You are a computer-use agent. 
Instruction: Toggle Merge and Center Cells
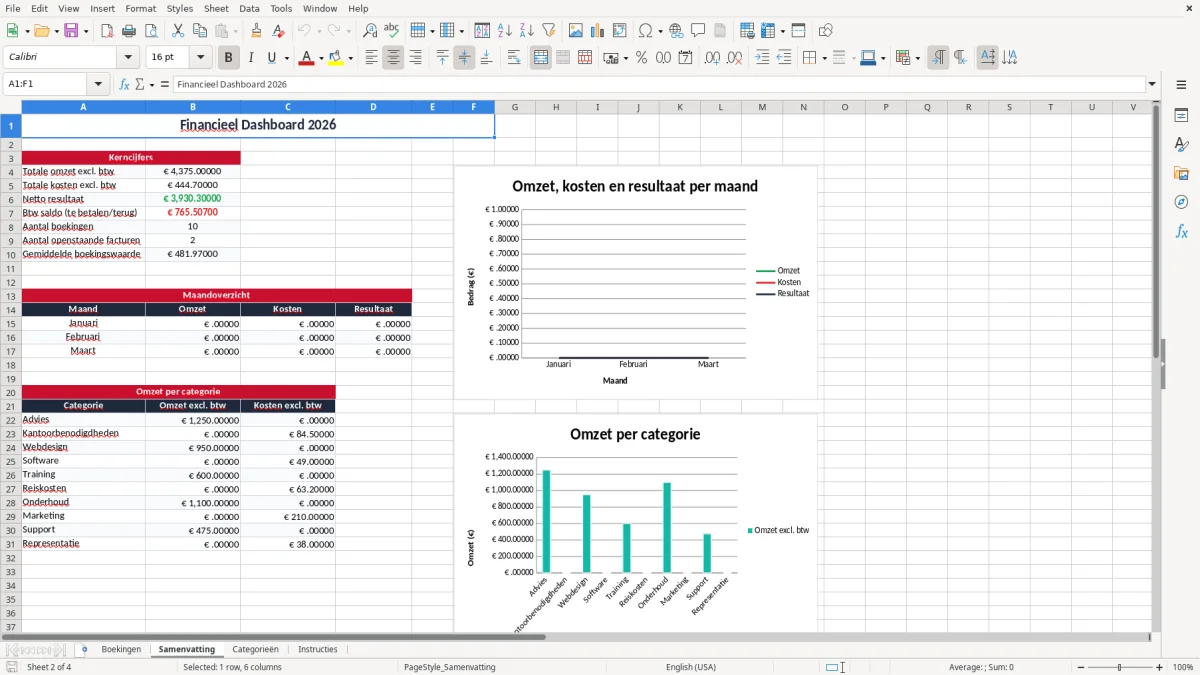click(x=541, y=58)
